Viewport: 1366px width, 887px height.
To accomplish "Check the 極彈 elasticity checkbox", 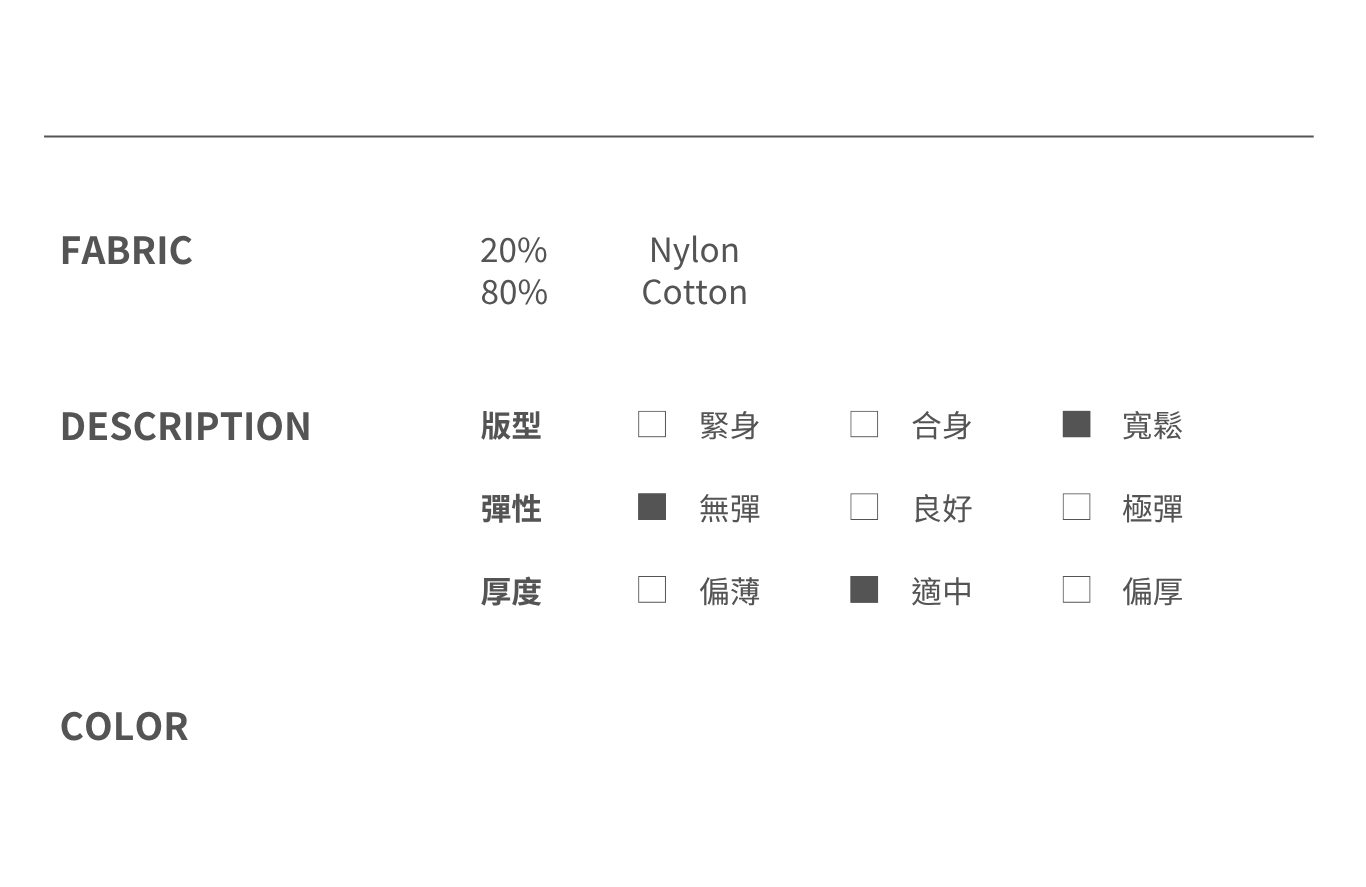I will coord(1076,507).
